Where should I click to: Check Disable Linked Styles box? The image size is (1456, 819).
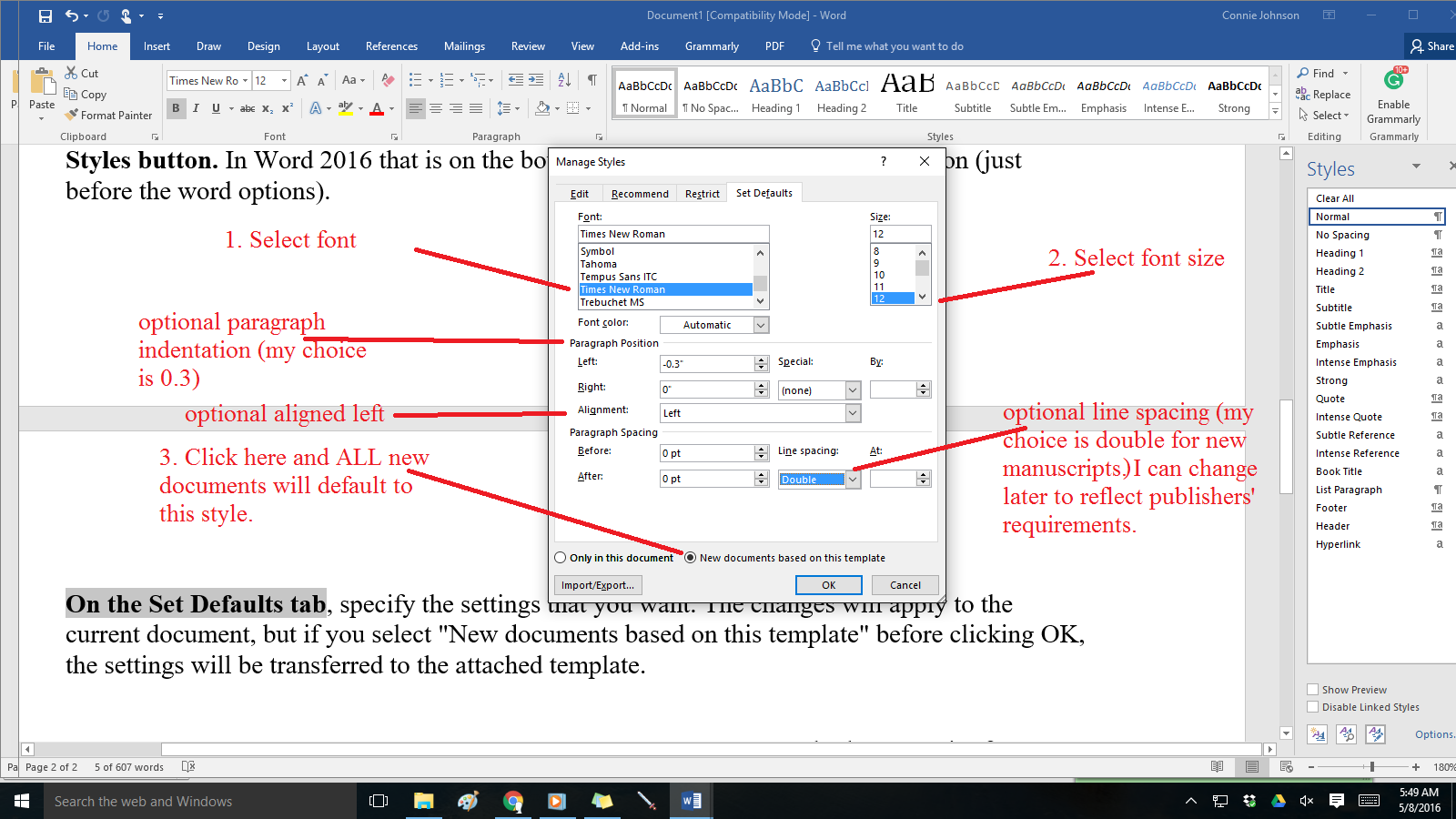(x=1312, y=707)
